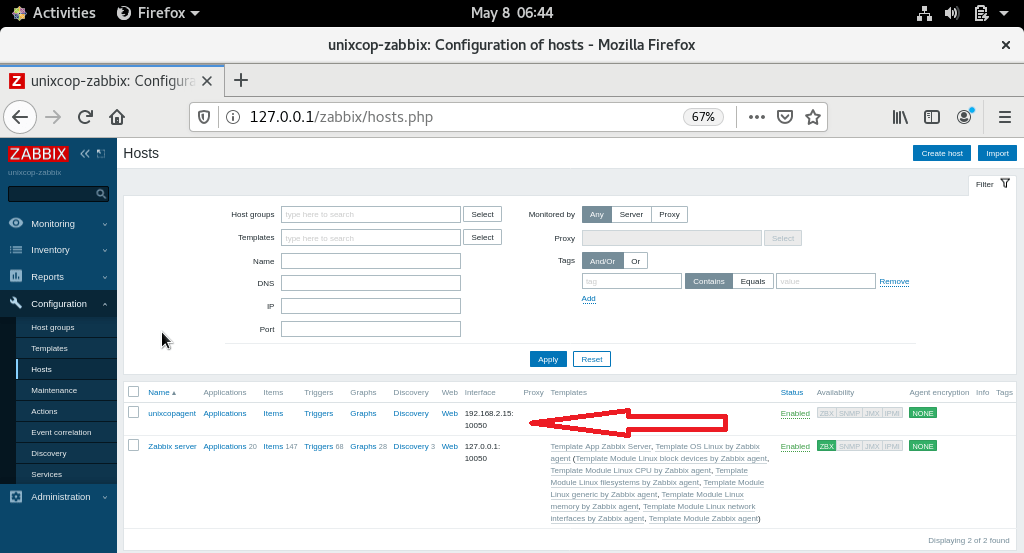
Task: Remove the tag filter row
Action: click(894, 281)
